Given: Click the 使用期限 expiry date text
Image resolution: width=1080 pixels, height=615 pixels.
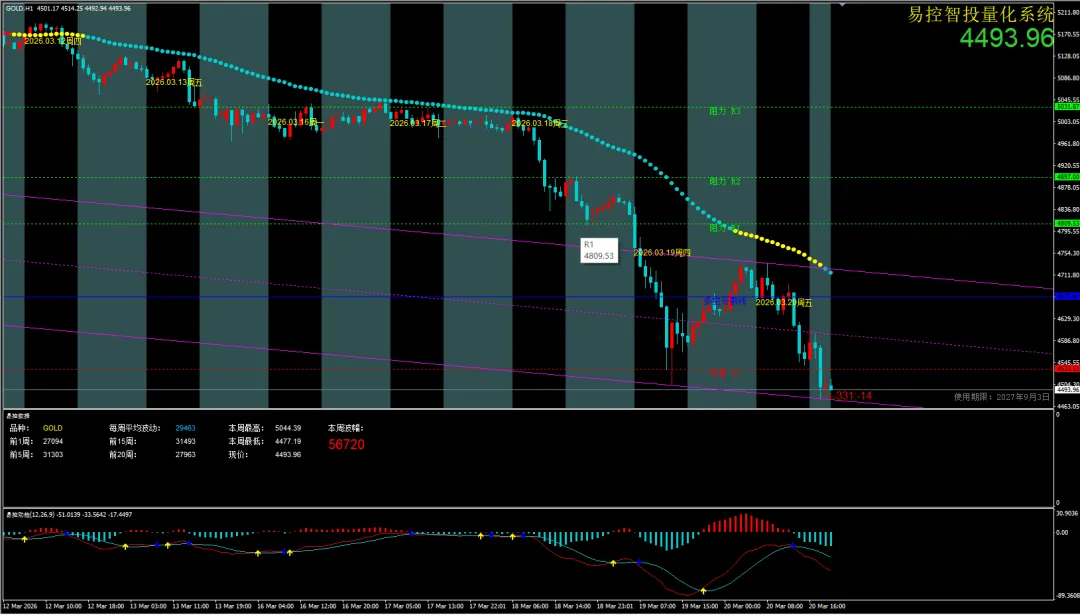Looking at the screenshot, I should [x=1001, y=397].
